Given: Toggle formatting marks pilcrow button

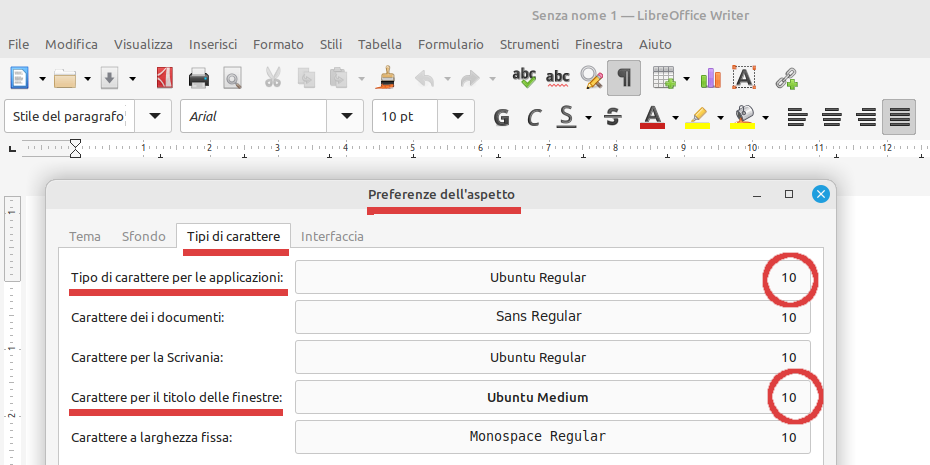Looking at the screenshot, I should tap(624, 78).
